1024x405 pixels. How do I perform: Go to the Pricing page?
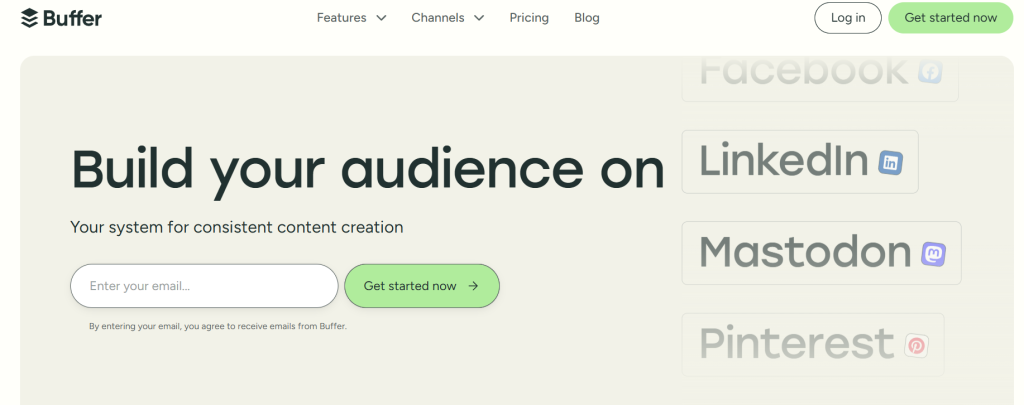pyautogui.click(x=529, y=18)
